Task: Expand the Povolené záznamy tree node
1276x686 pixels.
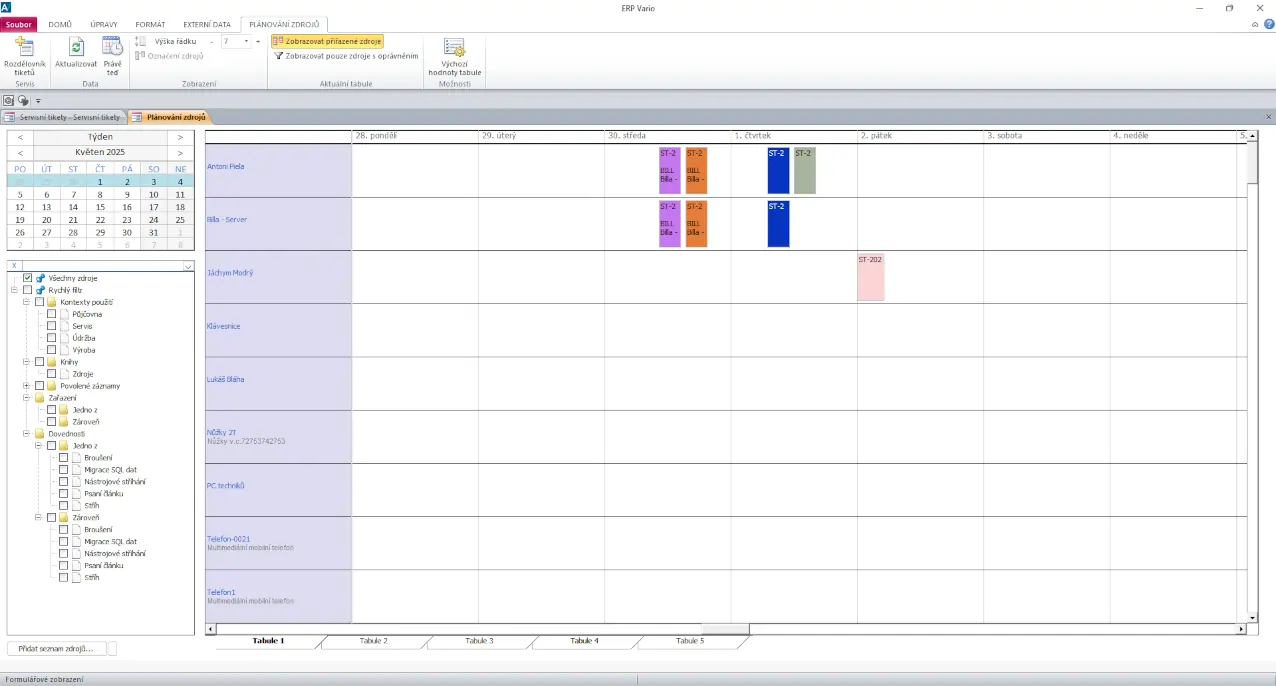Action: [x=27, y=386]
